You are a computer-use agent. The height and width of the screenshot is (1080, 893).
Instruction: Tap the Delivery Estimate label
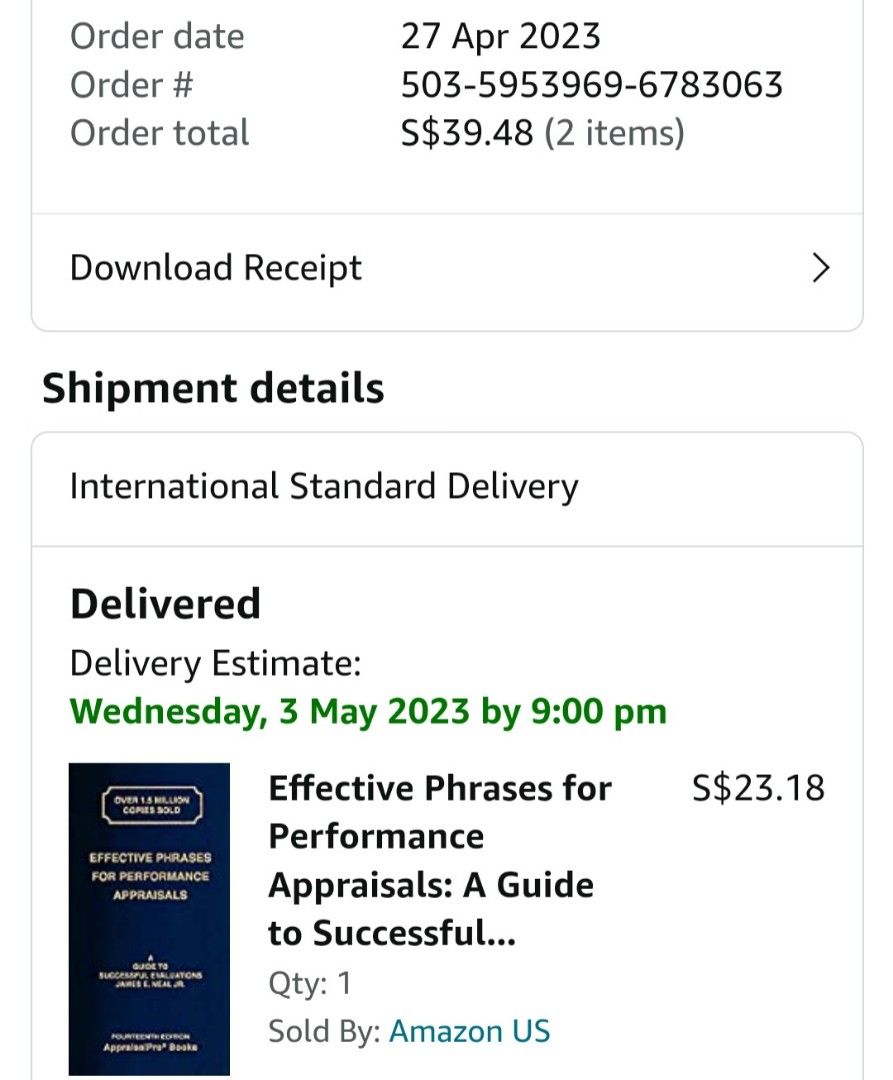tap(215, 662)
